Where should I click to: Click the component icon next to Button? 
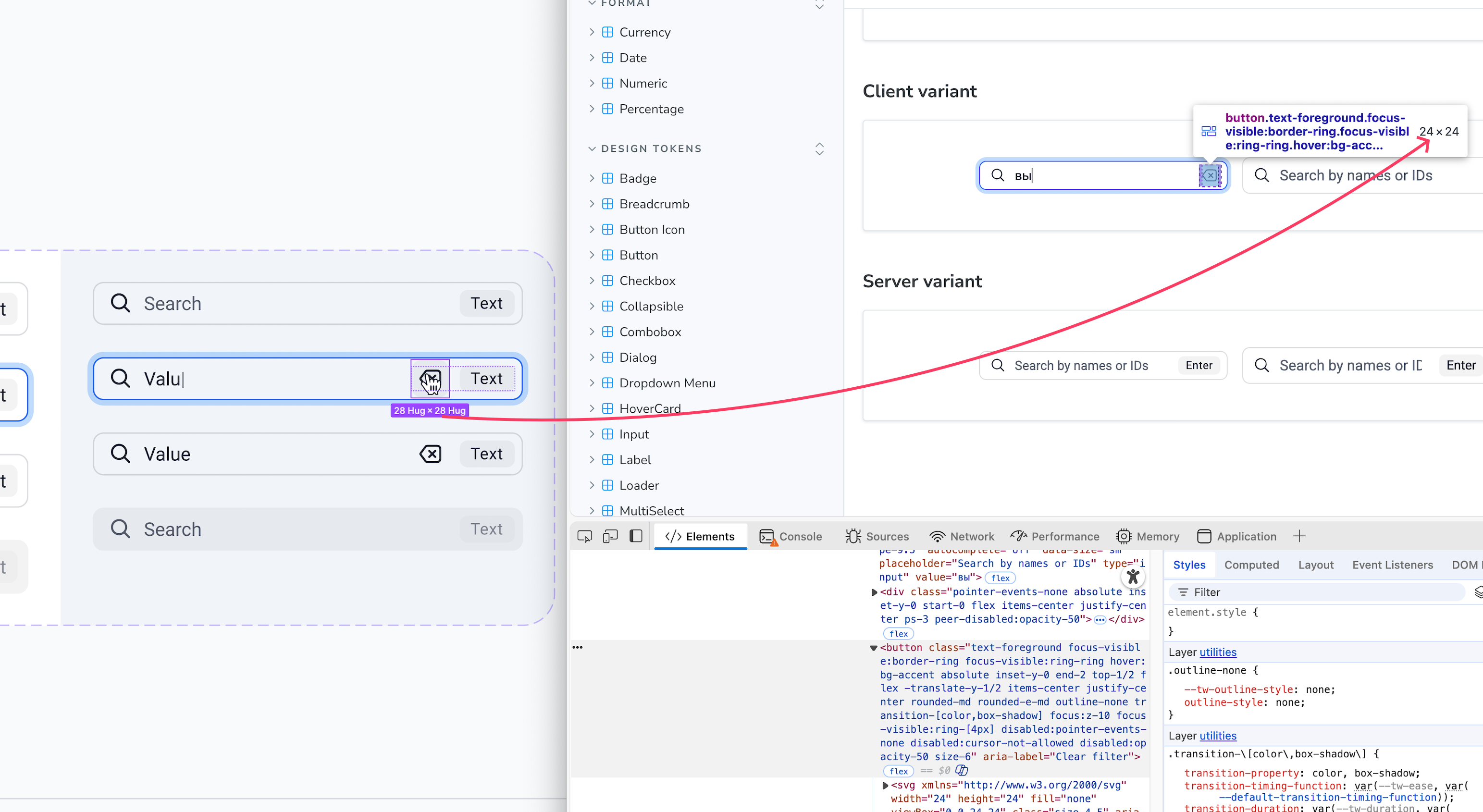[x=607, y=255]
